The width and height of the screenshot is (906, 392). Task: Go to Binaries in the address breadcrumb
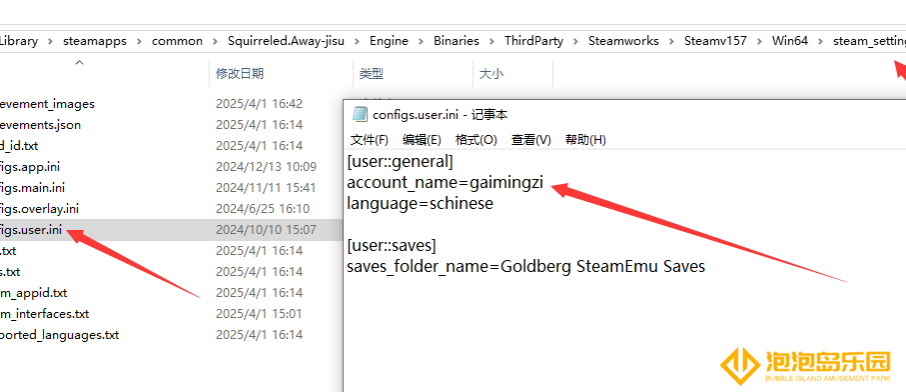point(456,41)
